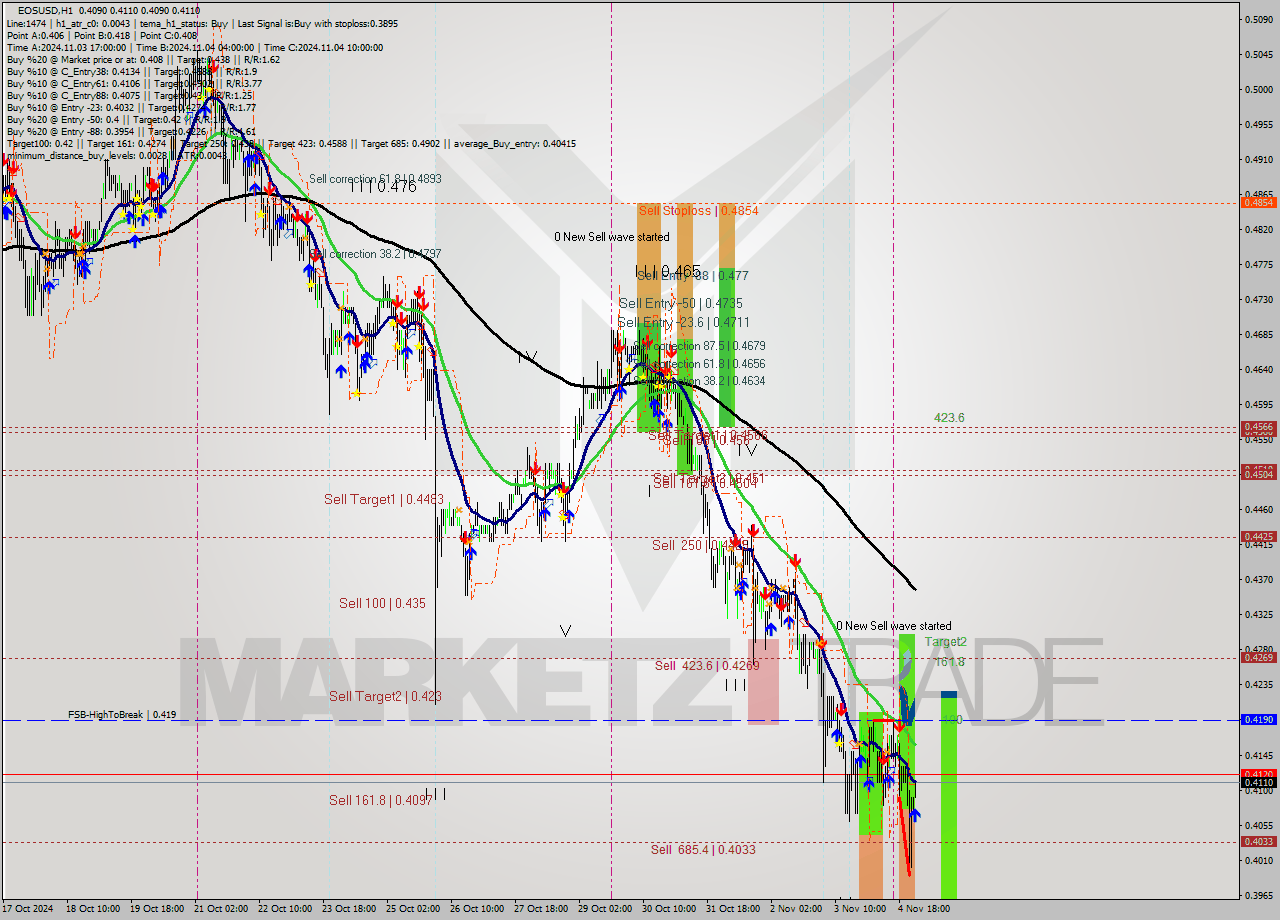Screen dimensions: 1280x920
Task: Click the 0.5000 price scale value
Action: 1258,89
